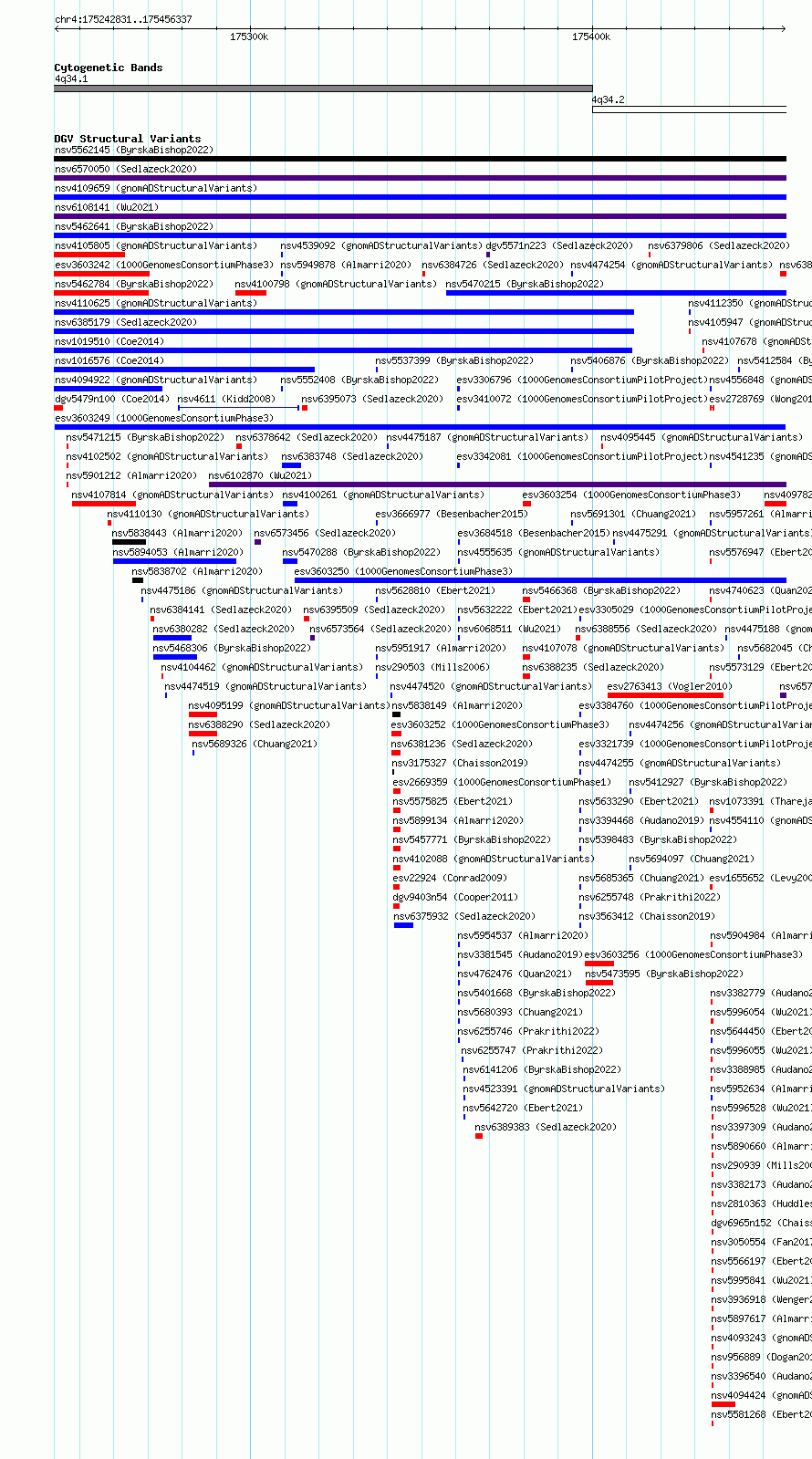812x1459 pixels.
Task: Click the nsv5838443 (Almarri2020) label
Action: pyautogui.click(x=178, y=533)
